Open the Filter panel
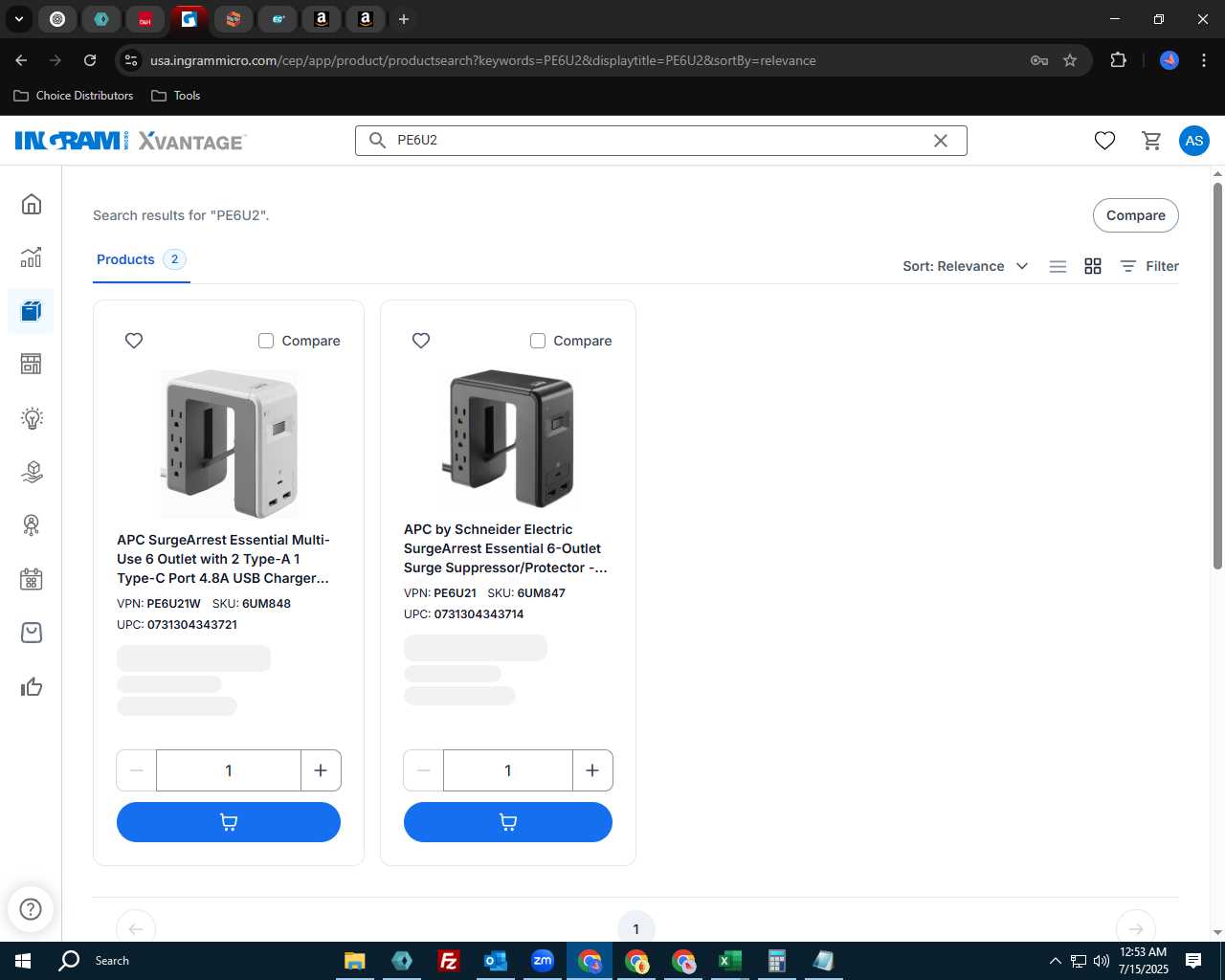 pos(1149,266)
